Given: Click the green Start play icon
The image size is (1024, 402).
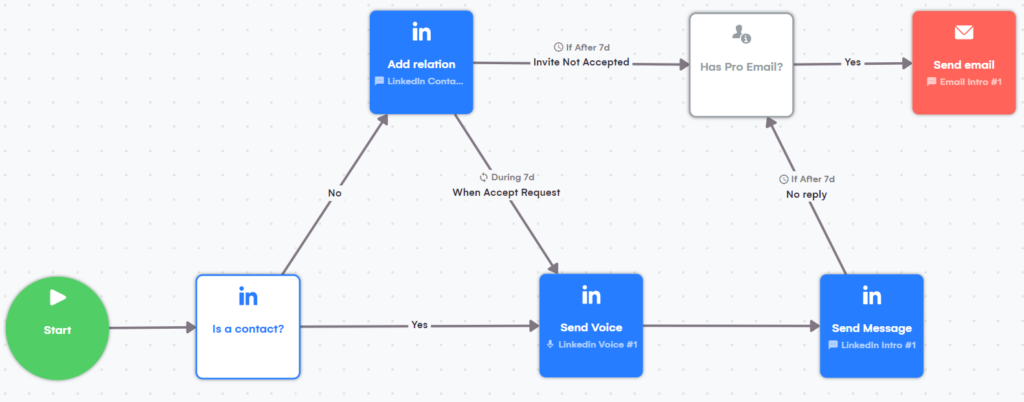Looking at the screenshot, I should pyautogui.click(x=57, y=298).
